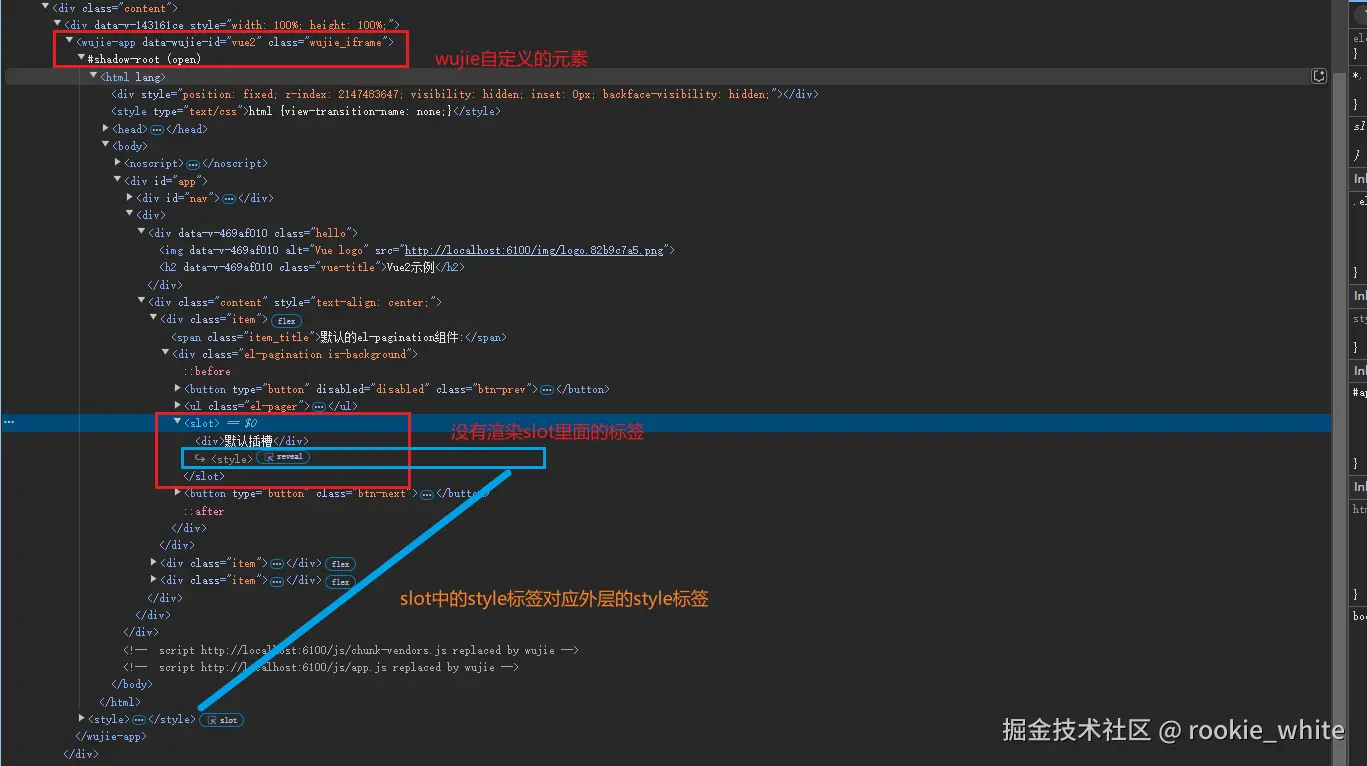
Task: Expand the ul class="el-pager" element
Action: [178, 406]
